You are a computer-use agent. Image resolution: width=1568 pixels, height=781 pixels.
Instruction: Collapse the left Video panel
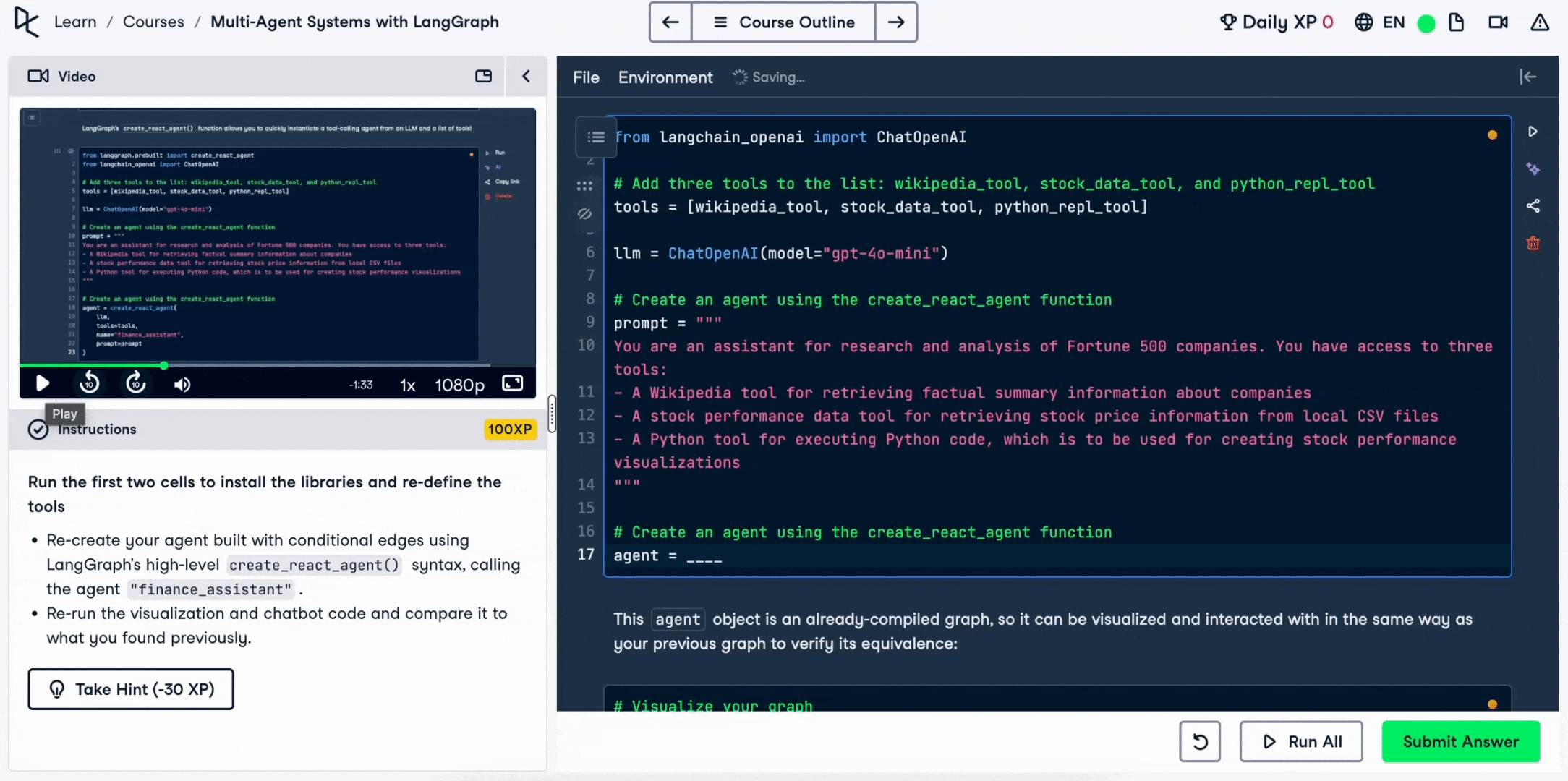coord(526,76)
